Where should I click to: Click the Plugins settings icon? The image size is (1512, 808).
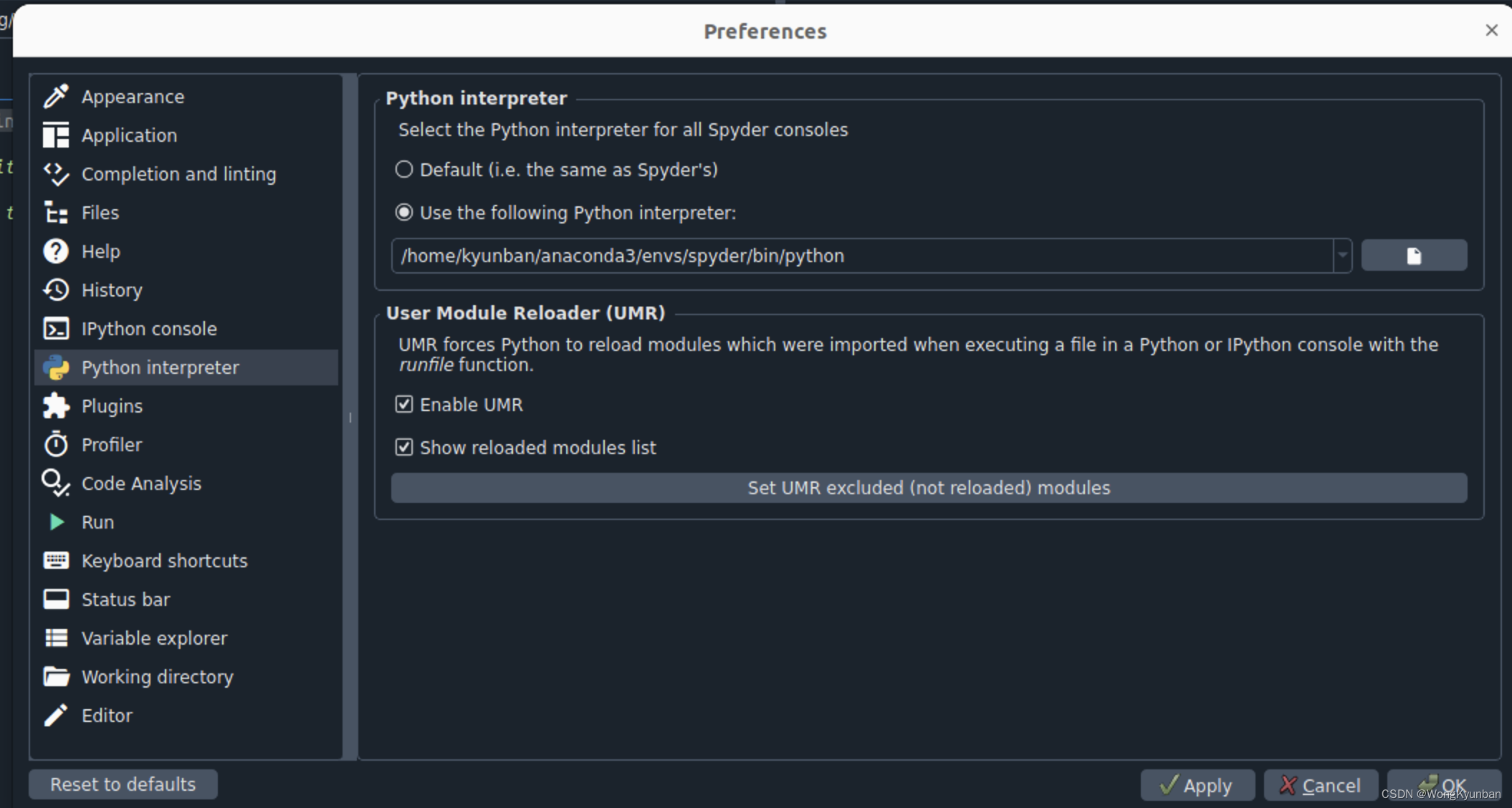click(56, 406)
